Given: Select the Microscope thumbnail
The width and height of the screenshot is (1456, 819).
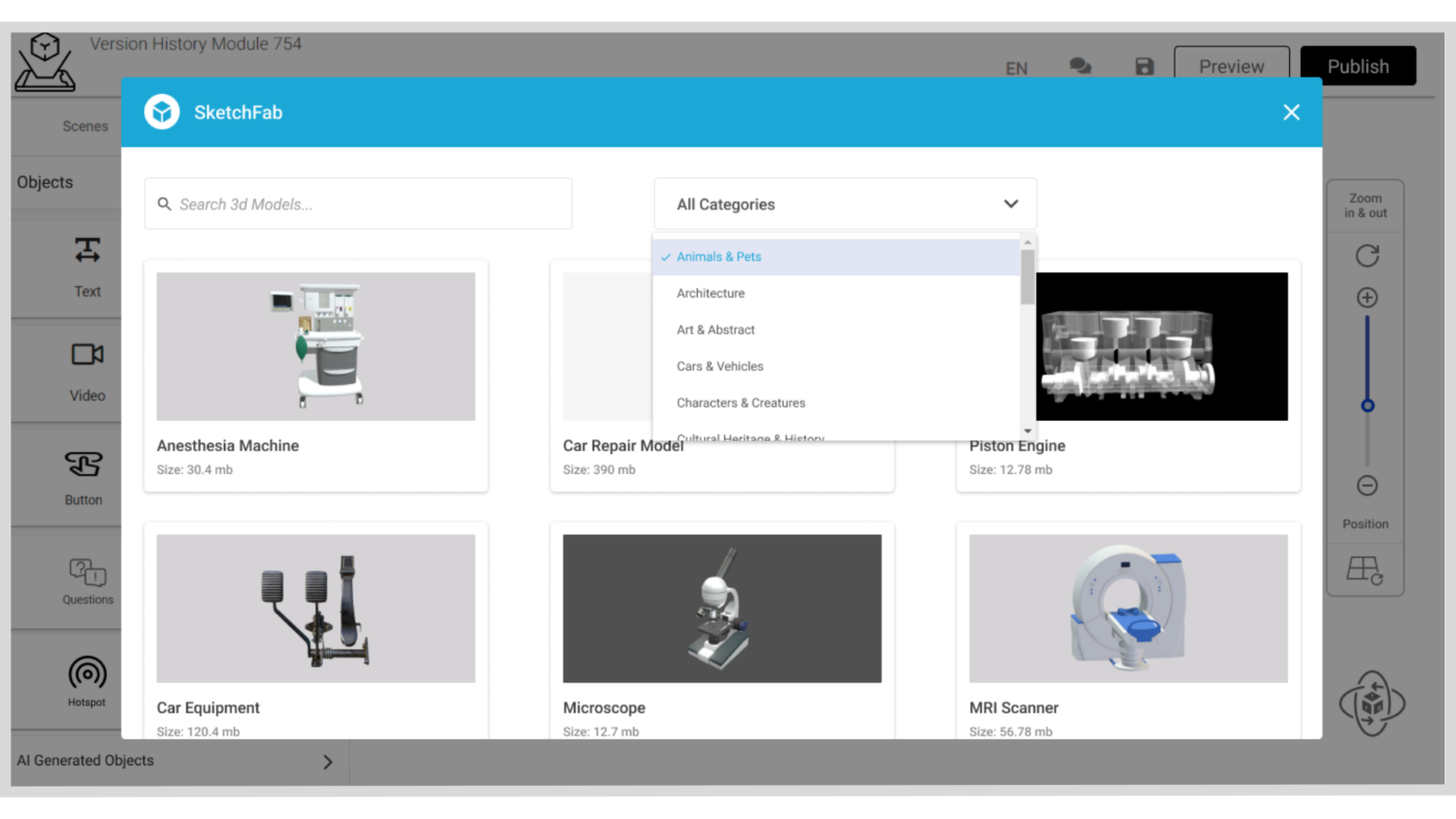Looking at the screenshot, I should pyautogui.click(x=722, y=609).
